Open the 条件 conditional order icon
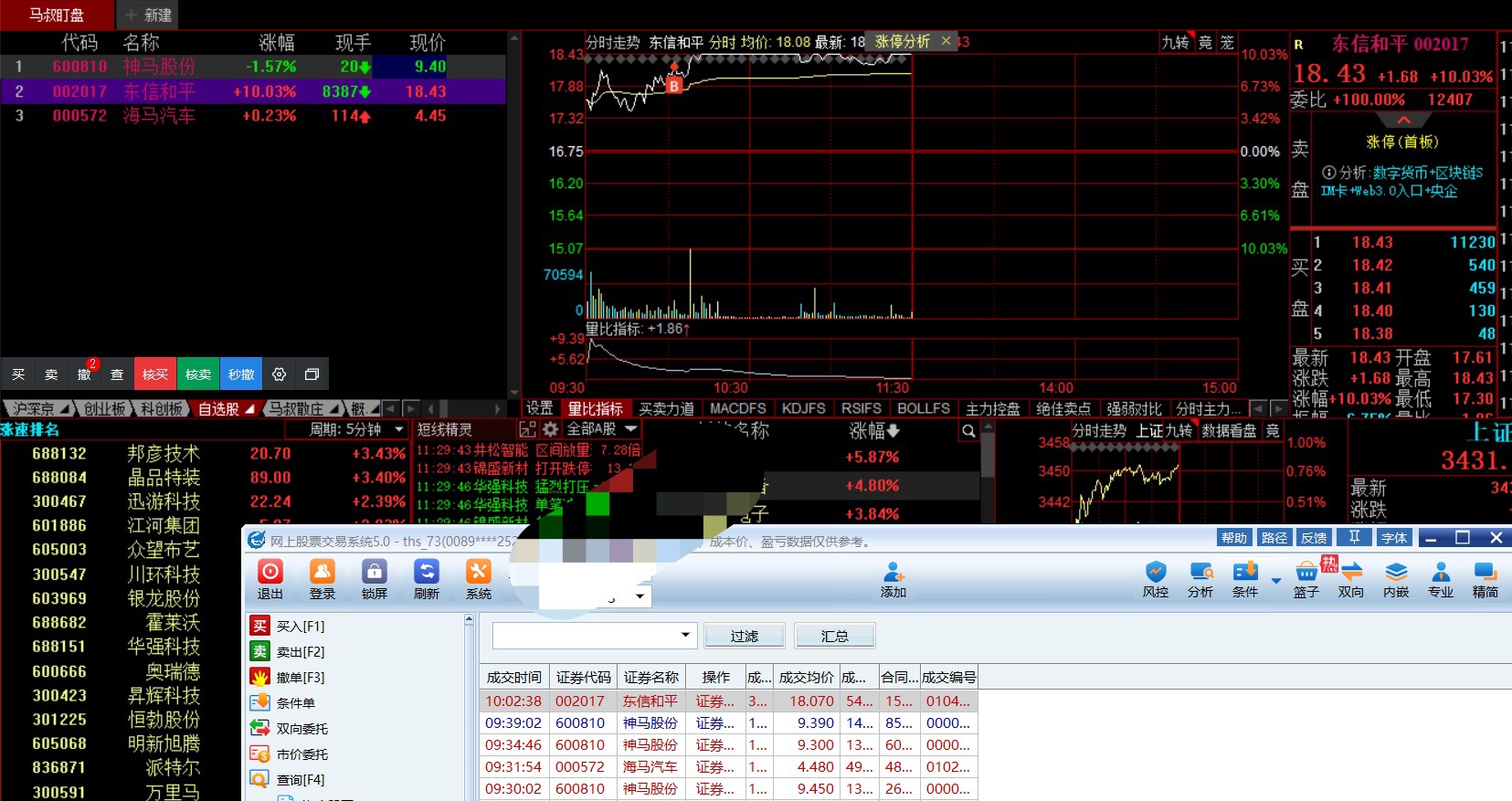 coord(1245,580)
